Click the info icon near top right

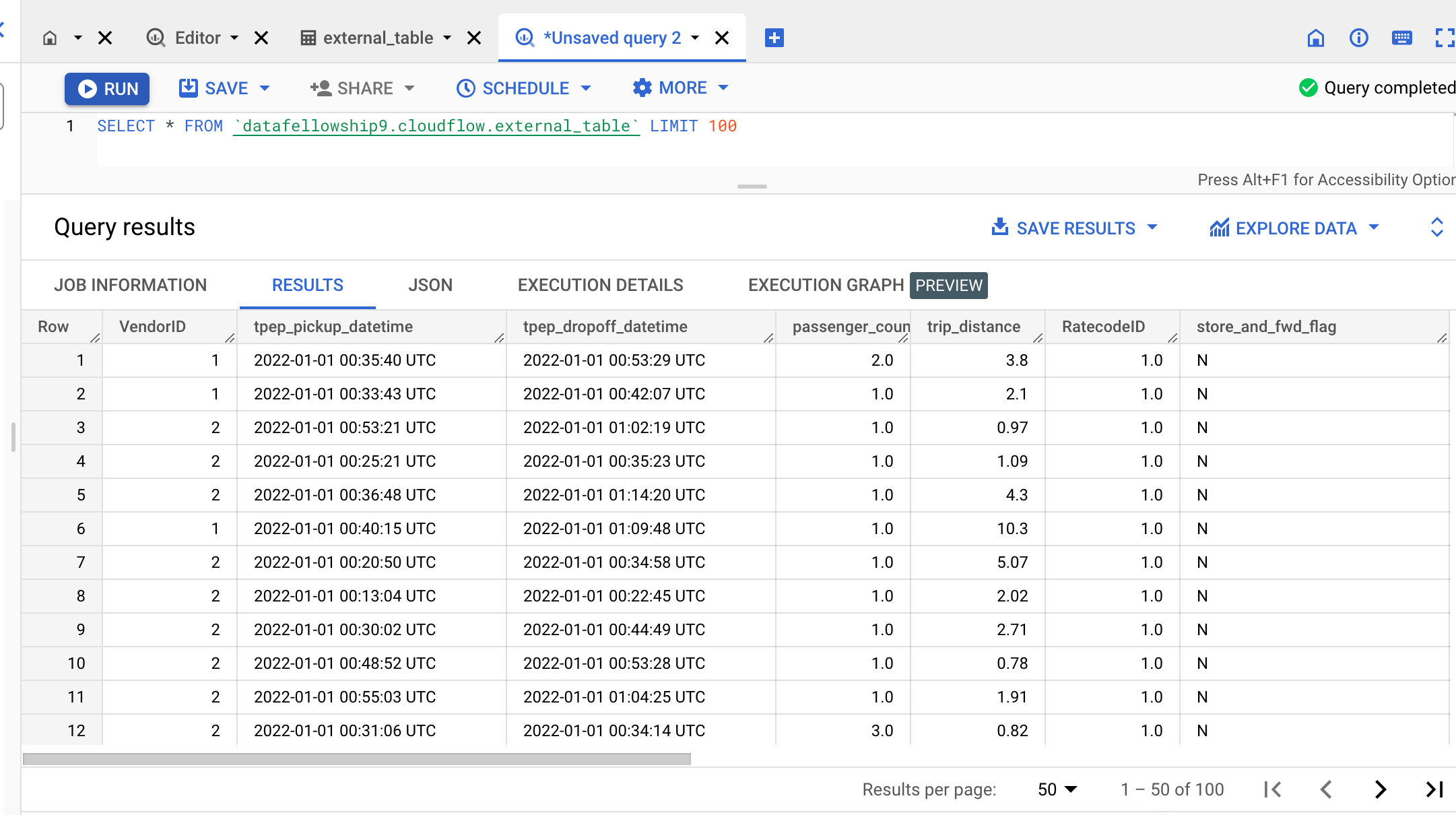(1359, 38)
